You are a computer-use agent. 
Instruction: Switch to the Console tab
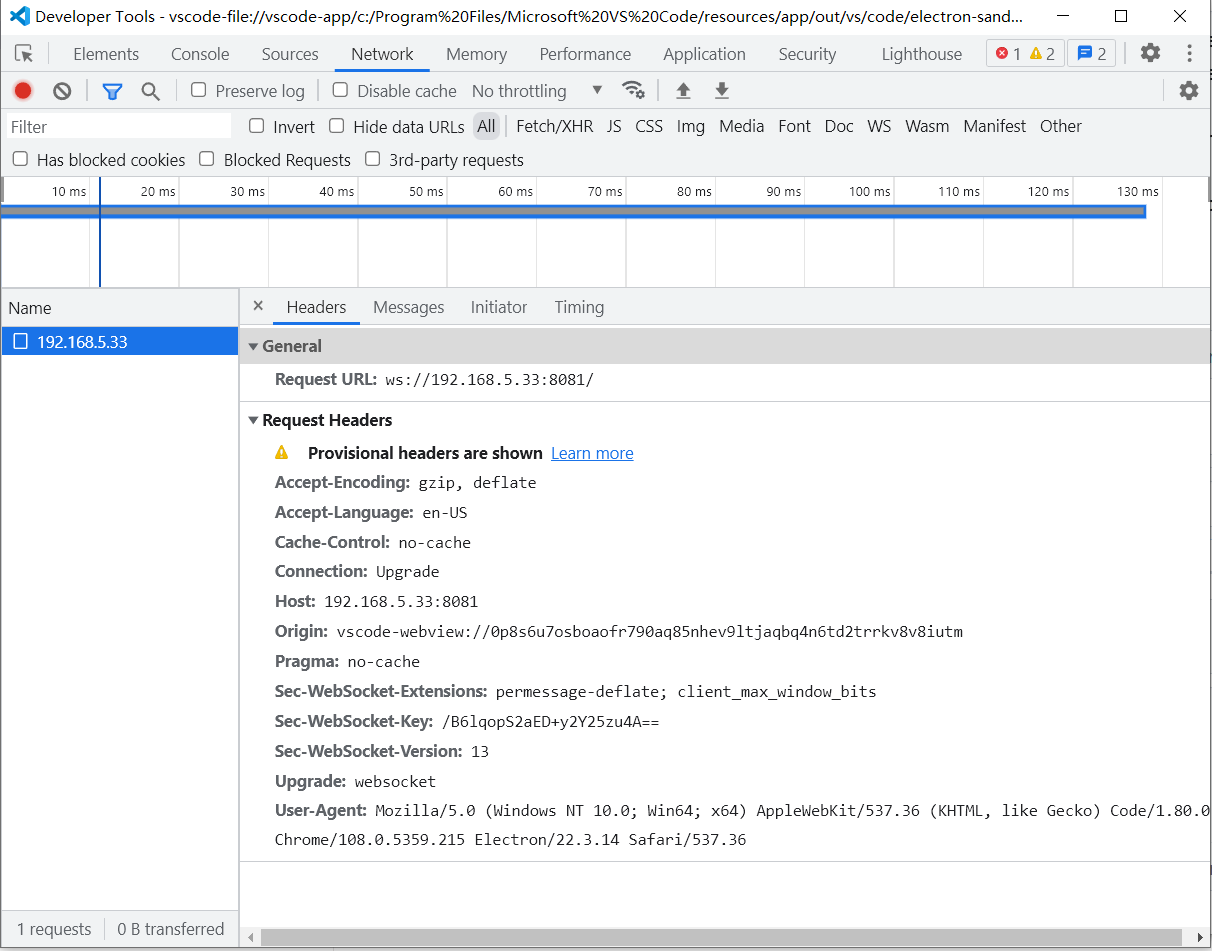tap(200, 54)
